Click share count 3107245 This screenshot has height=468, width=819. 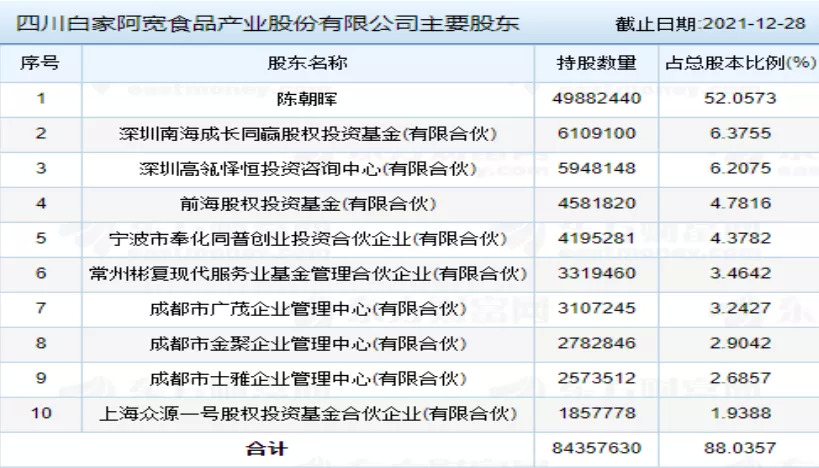tap(596, 308)
